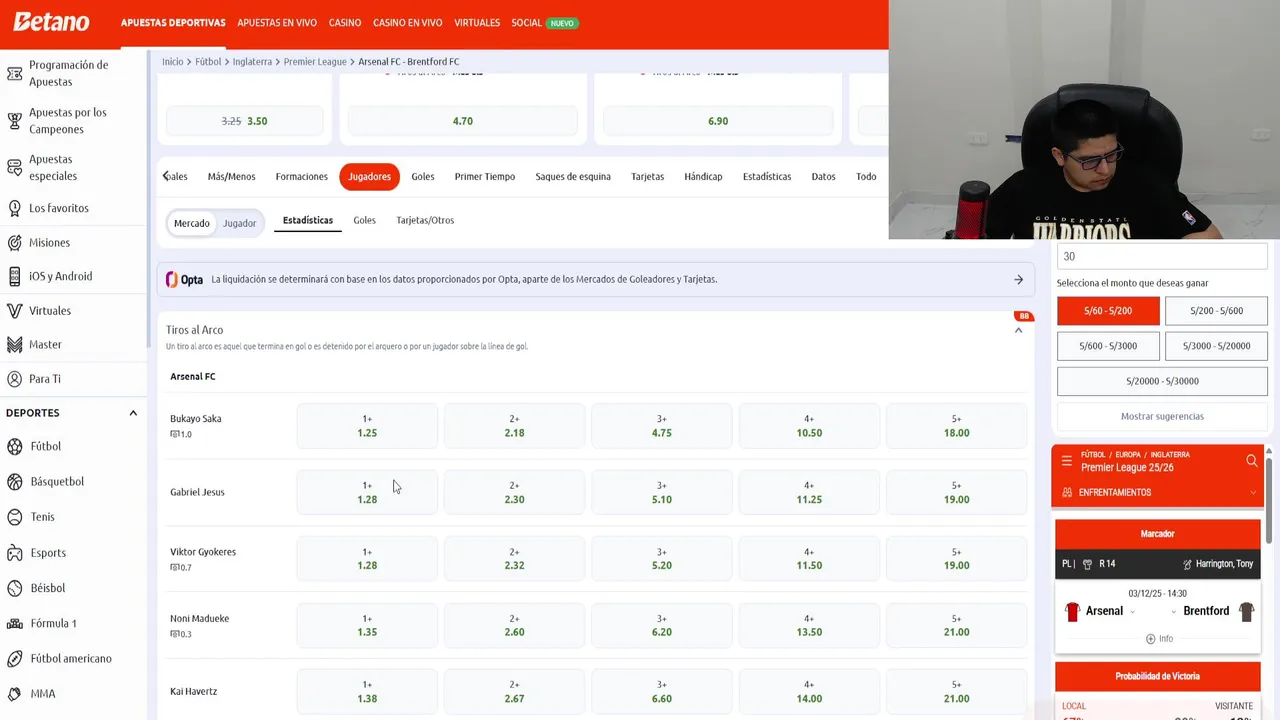Open Misiones target icon
The height and width of the screenshot is (720, 1280).
14,242
